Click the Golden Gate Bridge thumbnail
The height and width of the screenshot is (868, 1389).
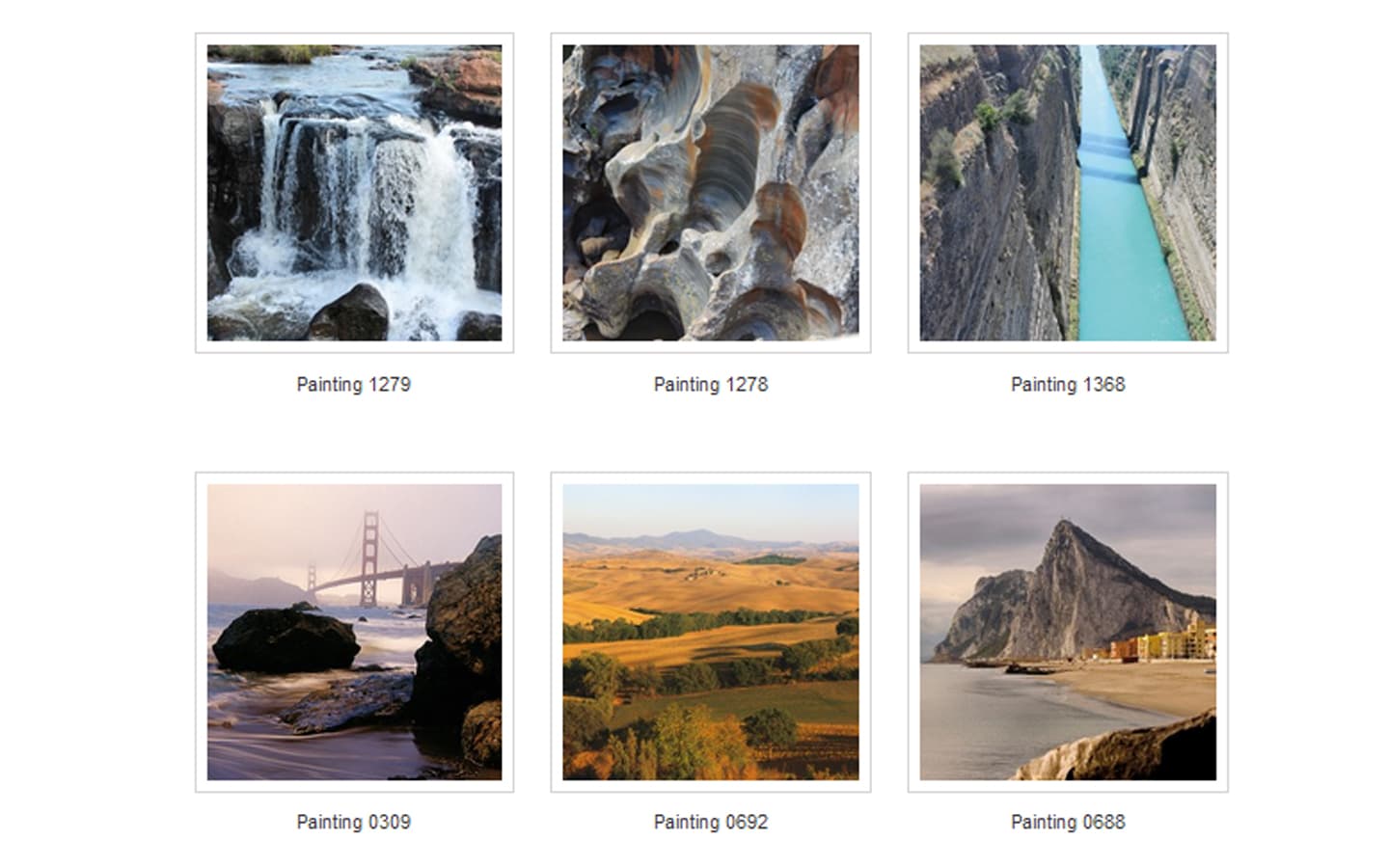(354, 632)
